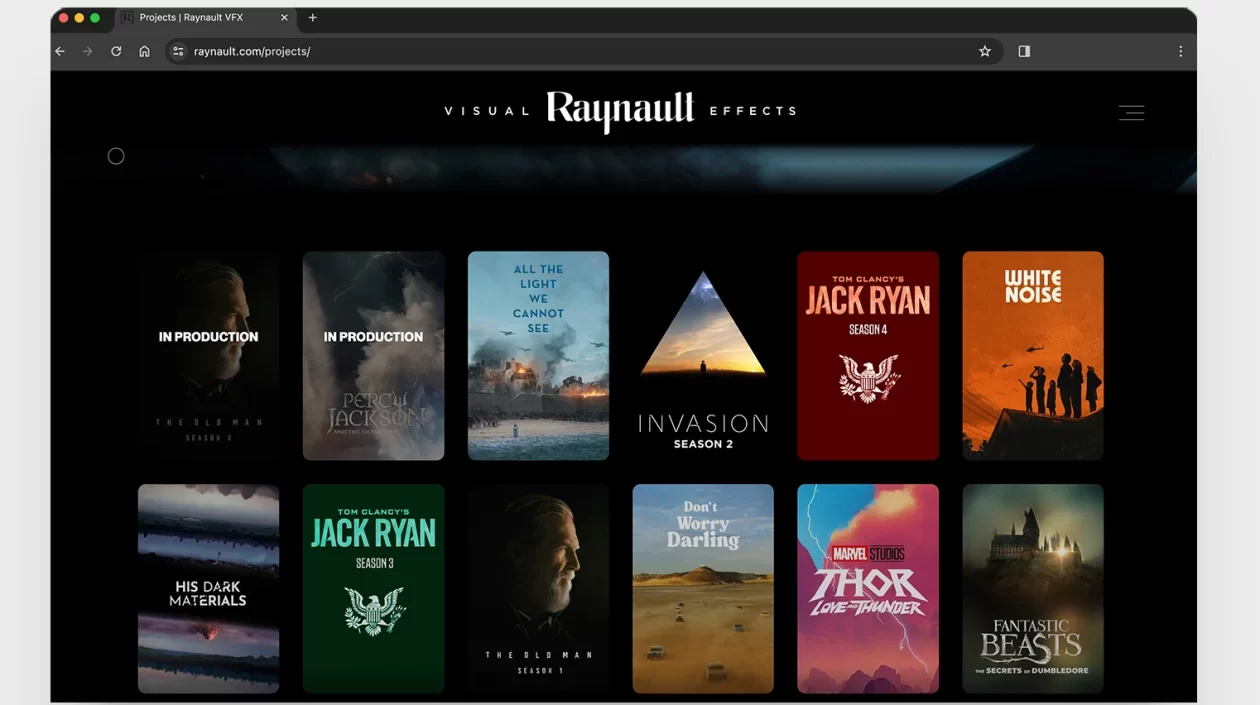Open the hamburger navigation menu

(x=1131, y=112)
